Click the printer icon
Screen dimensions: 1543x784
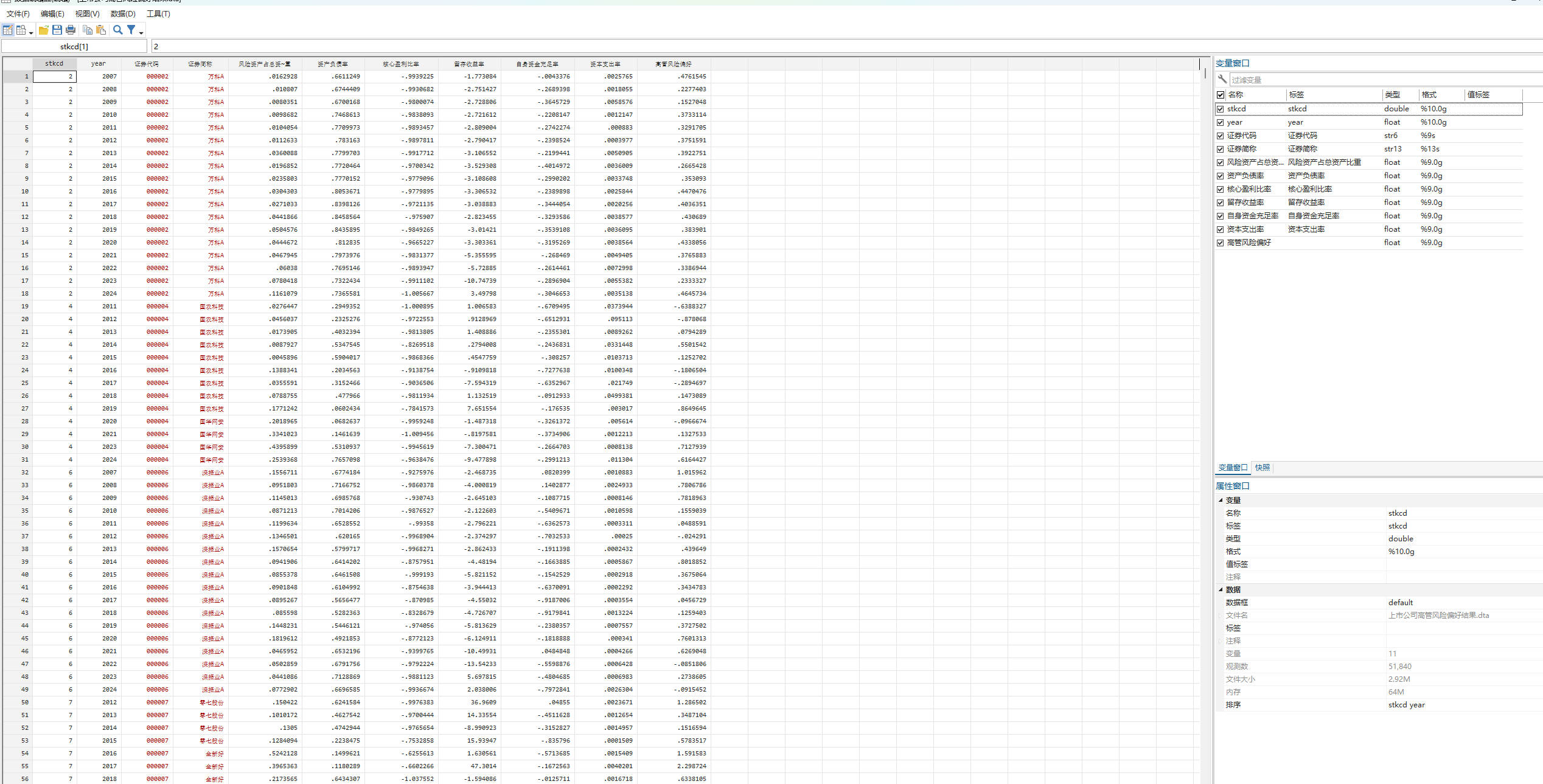click(71, 30)
